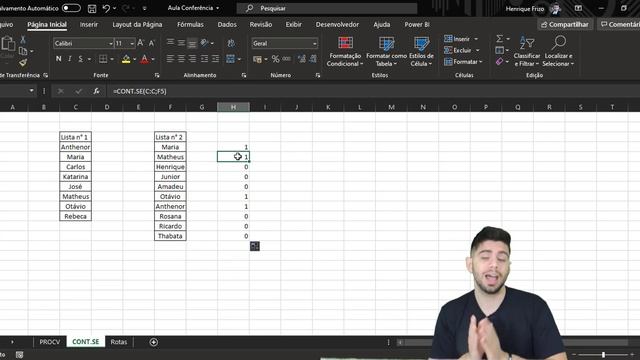Image resolution: width=640 pixels, height=360 pixels.
Task: Click the Align Left icon
Action: pyautogui.click(x=170, y=59)
